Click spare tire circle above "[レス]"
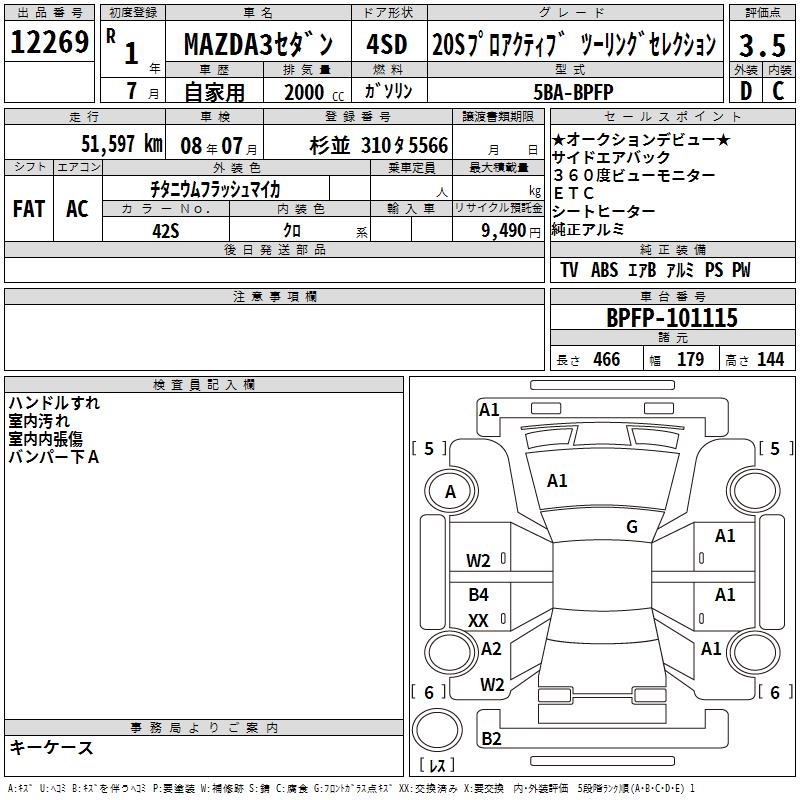Image resolution: width=800 pixels, height=800 pixels. [x=437, y=730]
